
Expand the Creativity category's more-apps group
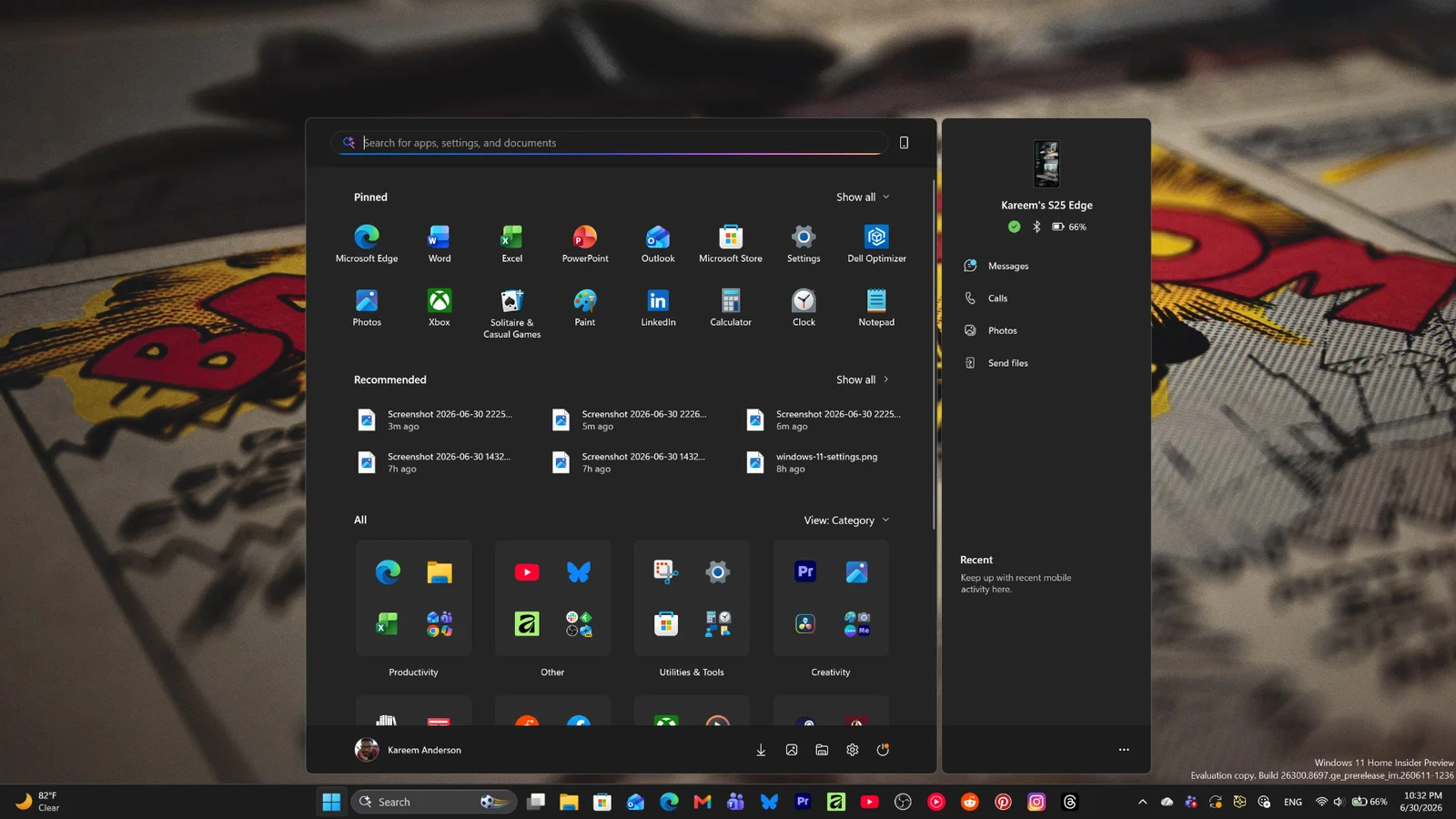857,623
